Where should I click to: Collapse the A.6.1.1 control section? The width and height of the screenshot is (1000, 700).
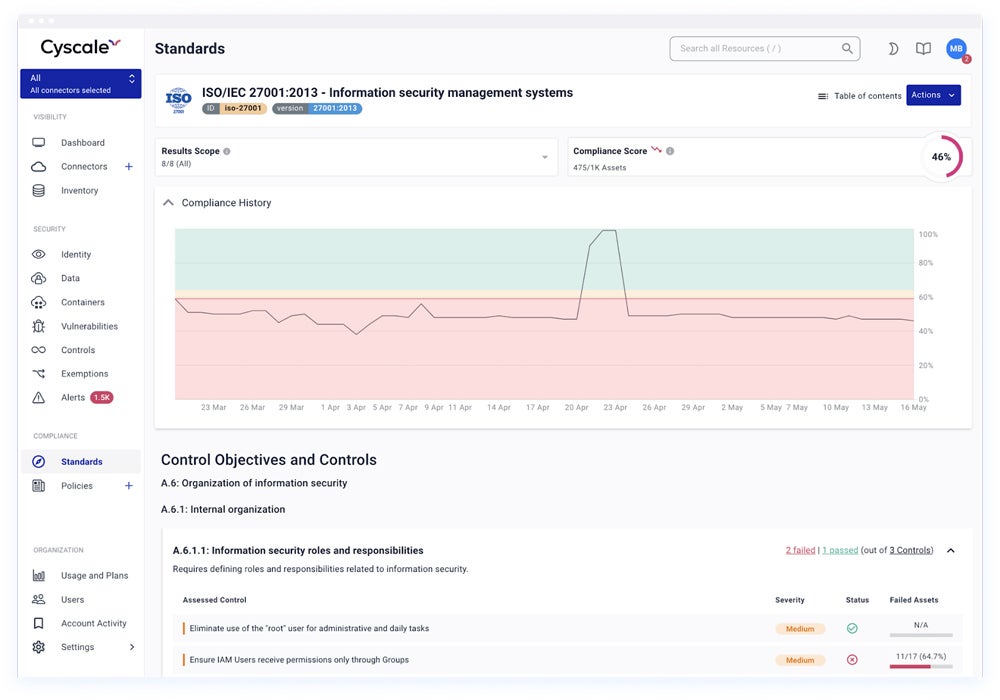(950, 550)
